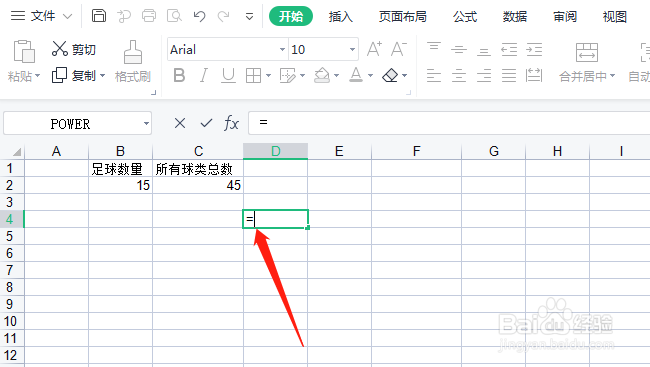
Task: Click in the formula bar input
Action: click(x=449, y=123)
